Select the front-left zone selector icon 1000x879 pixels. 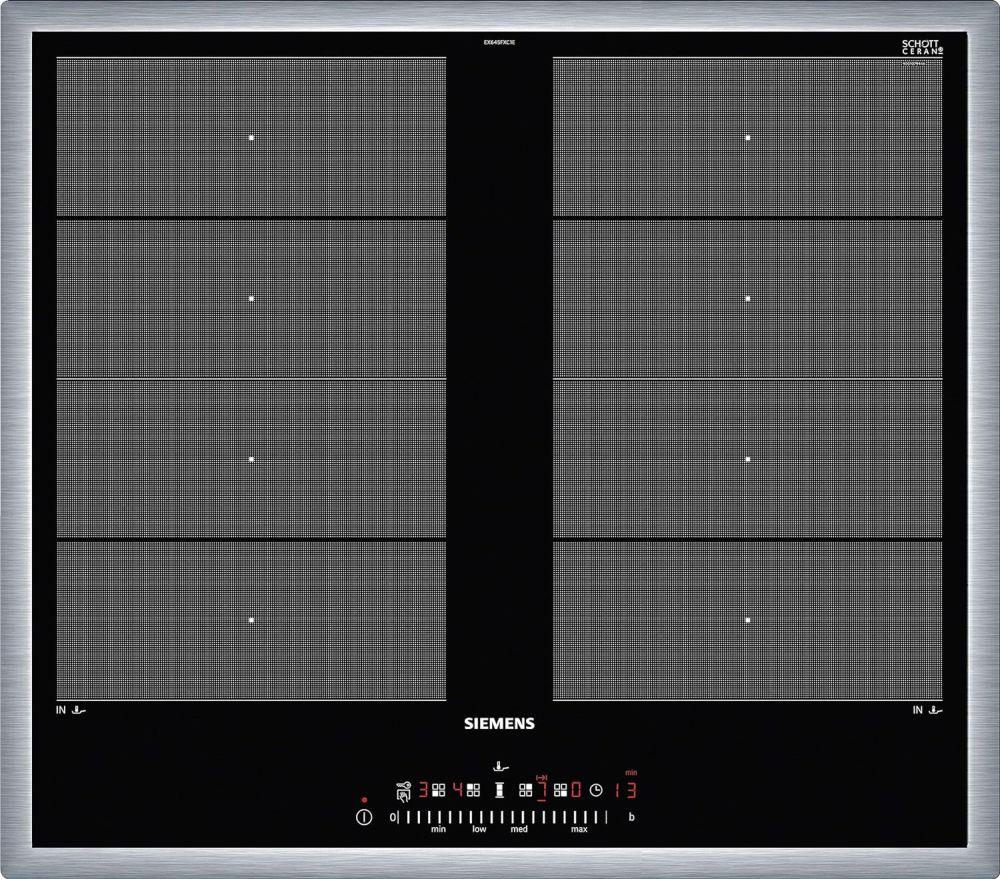439,790
